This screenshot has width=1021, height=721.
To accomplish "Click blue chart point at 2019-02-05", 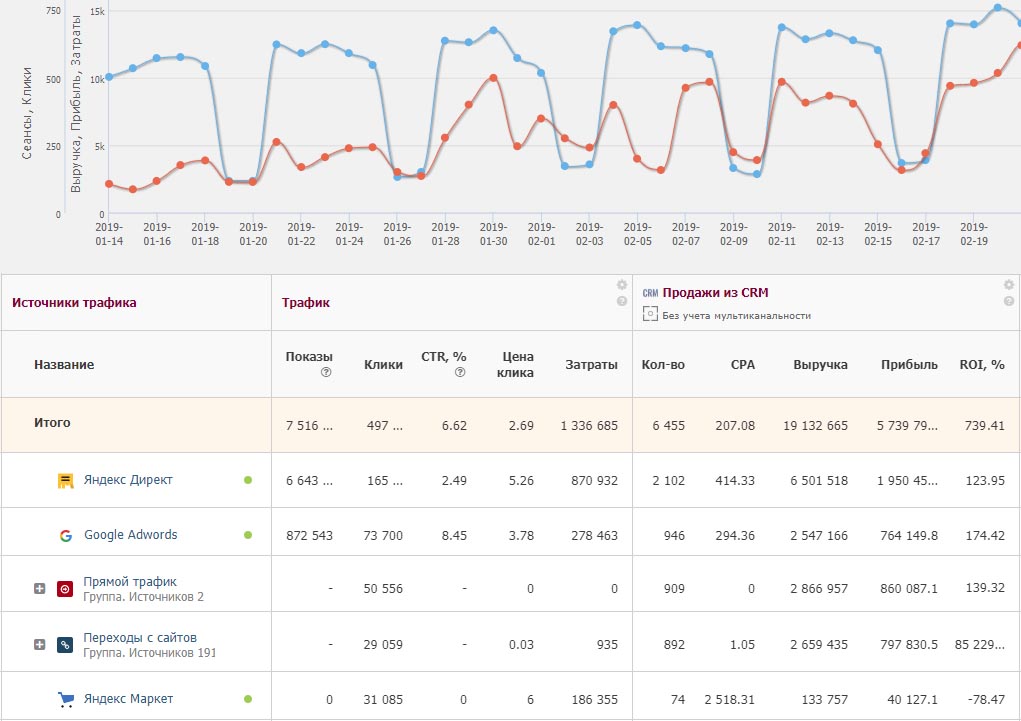I will [637, 25].
